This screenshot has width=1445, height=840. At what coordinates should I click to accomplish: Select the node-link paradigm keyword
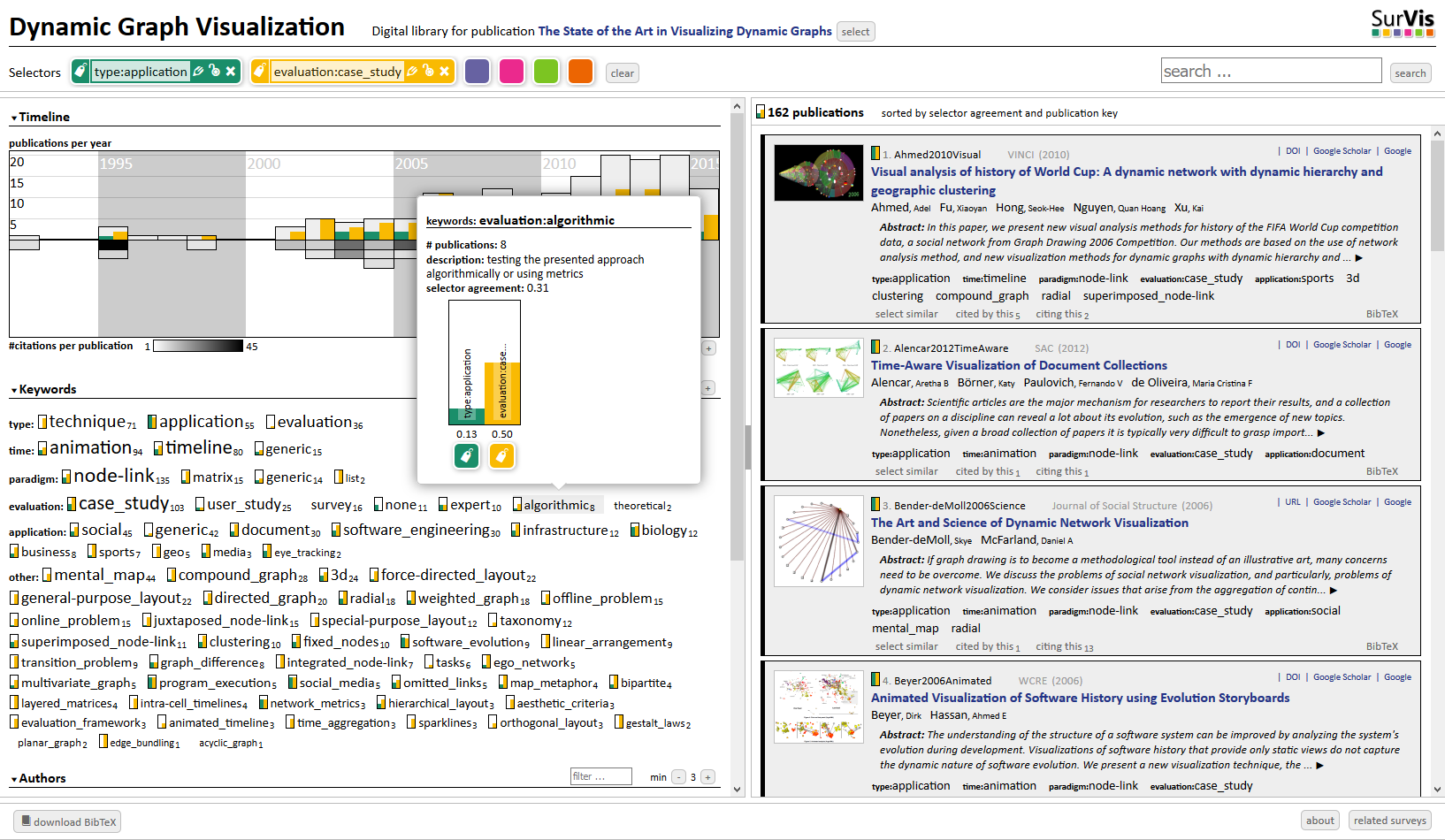tap(116, 476)
